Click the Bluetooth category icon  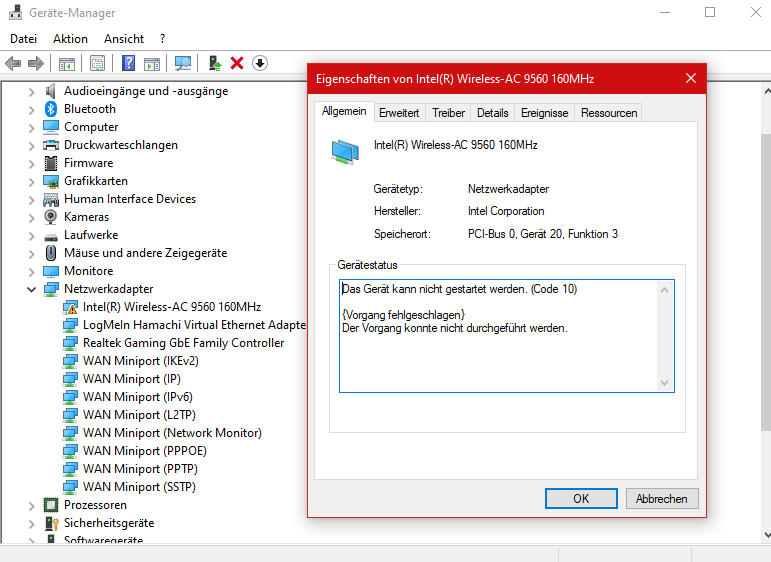pyautogui.click(x=51, y=109)
